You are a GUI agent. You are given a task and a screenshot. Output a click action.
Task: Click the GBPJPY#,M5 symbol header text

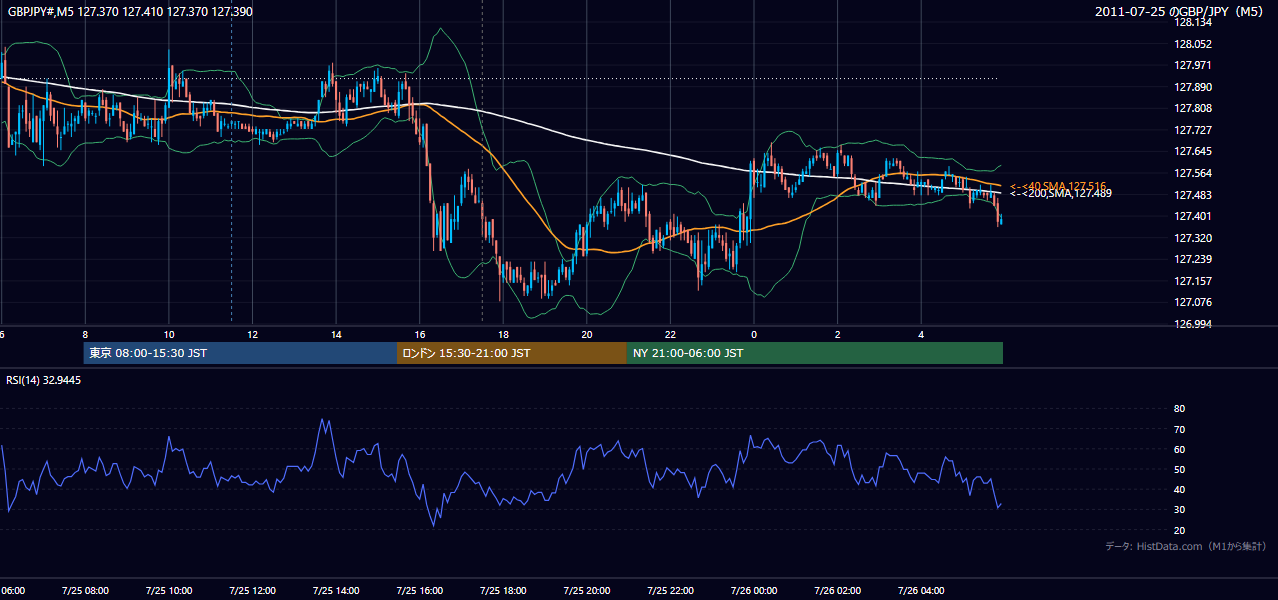pyautogui.click(x=130, y=12)
